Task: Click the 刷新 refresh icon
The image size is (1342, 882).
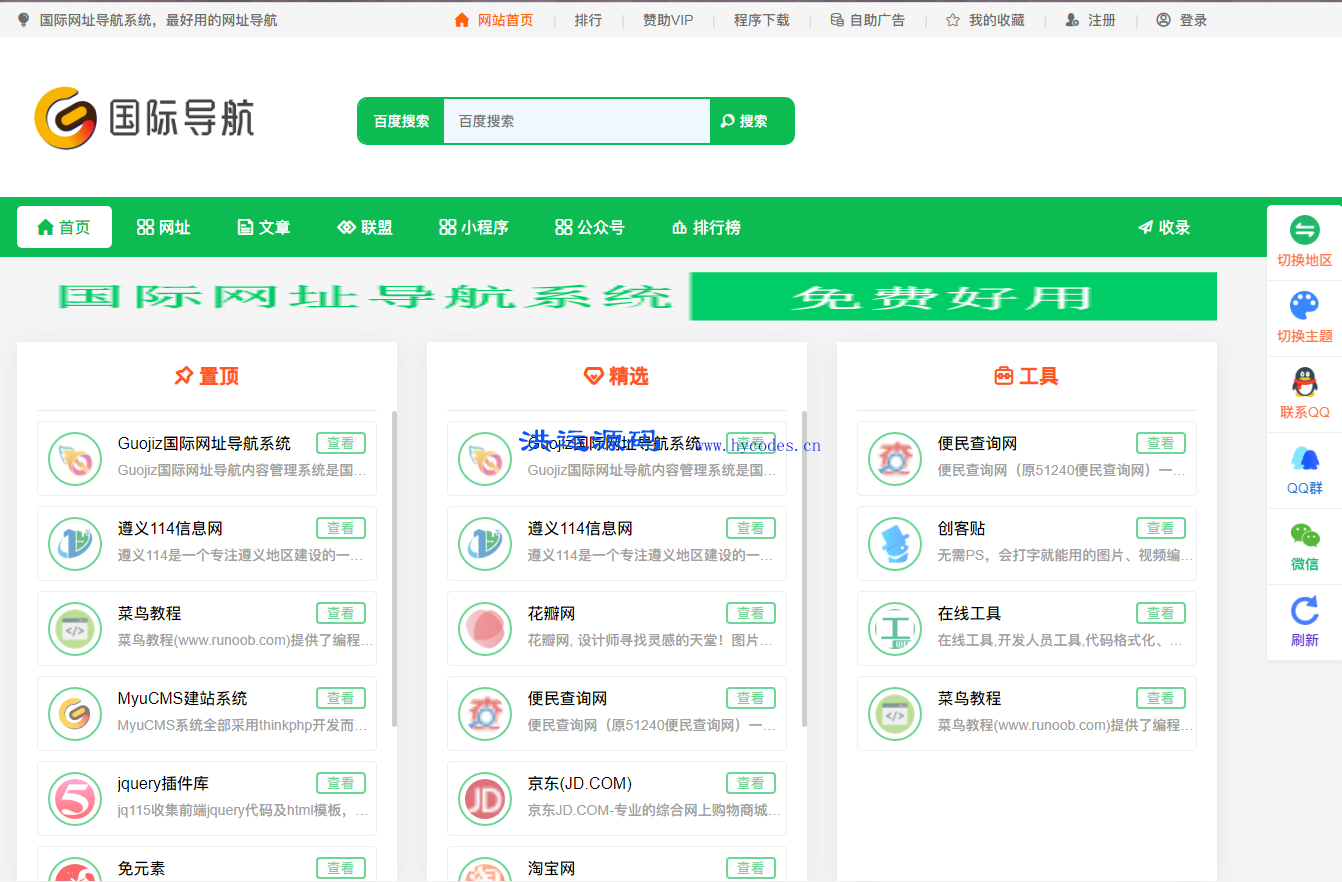Action: pyautogui.click(x=1304, y=610)
